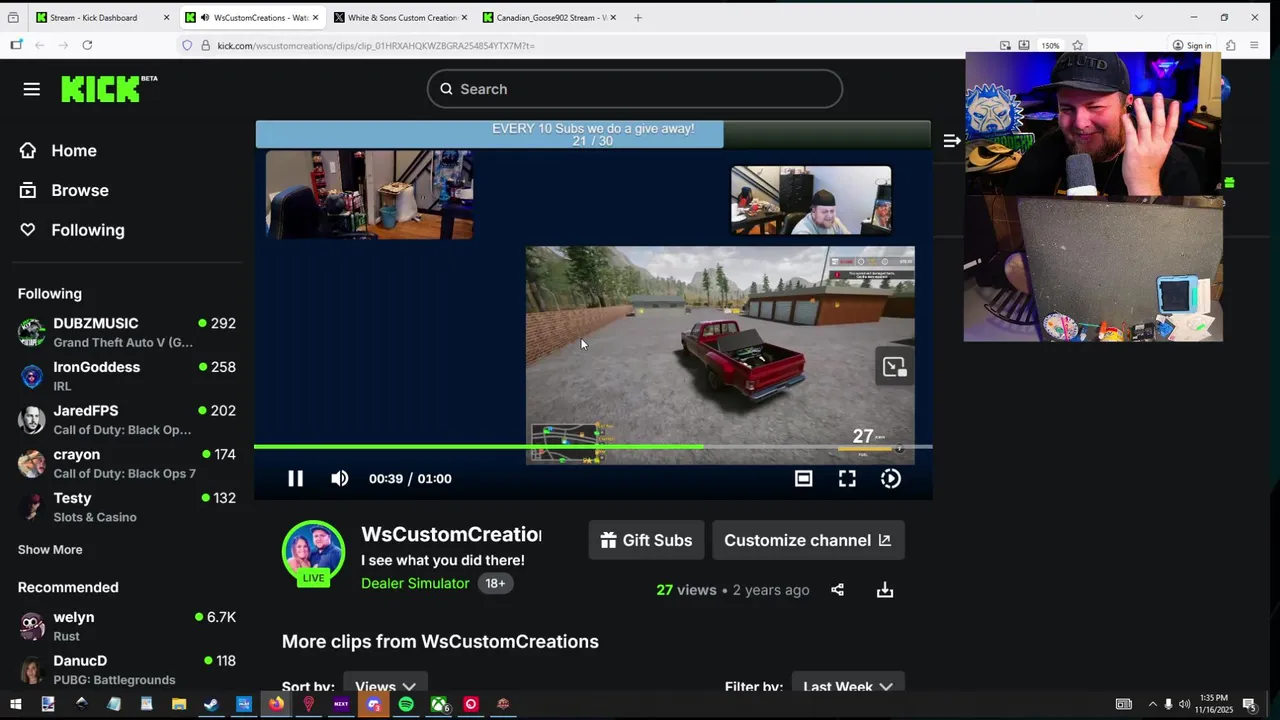Open a new browser tab

(637, 17)
